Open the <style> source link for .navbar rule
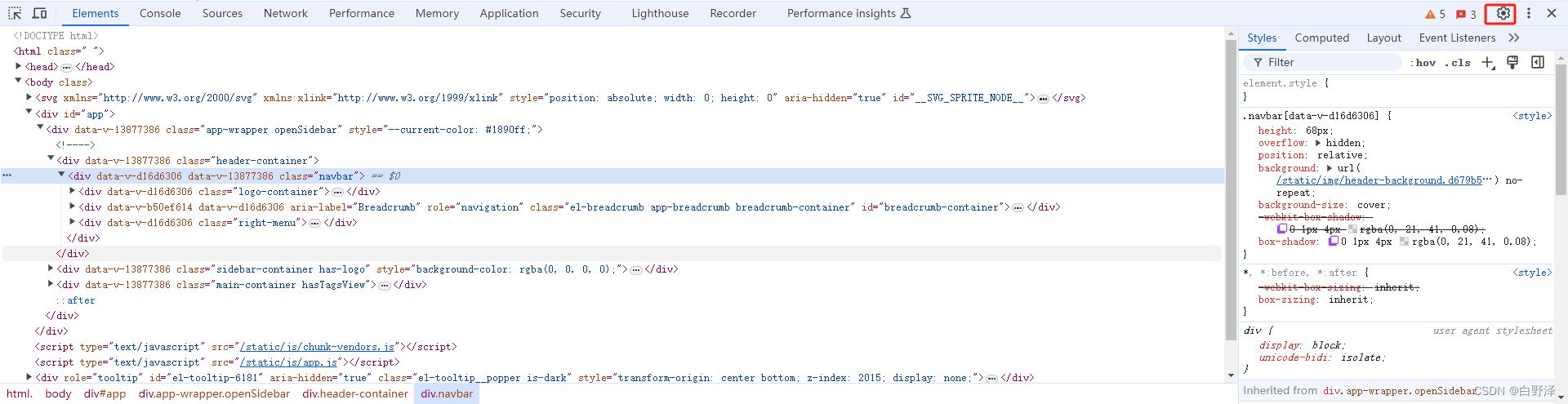1568x404 pixels. [x=1532, y=116]
